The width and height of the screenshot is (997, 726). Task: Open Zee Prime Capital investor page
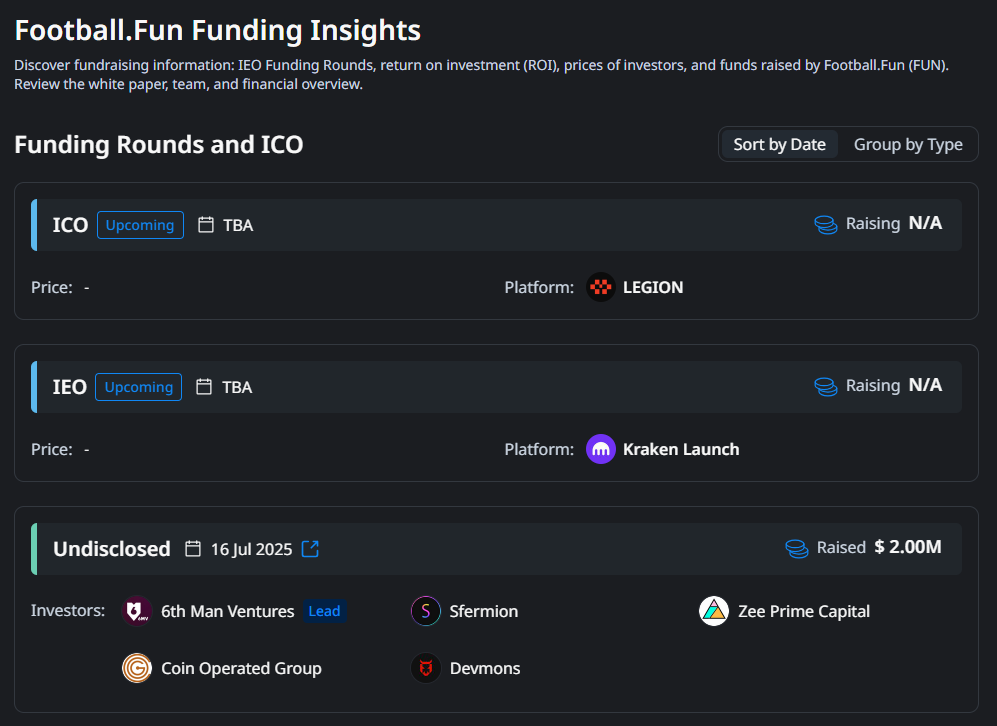(804, 611)
